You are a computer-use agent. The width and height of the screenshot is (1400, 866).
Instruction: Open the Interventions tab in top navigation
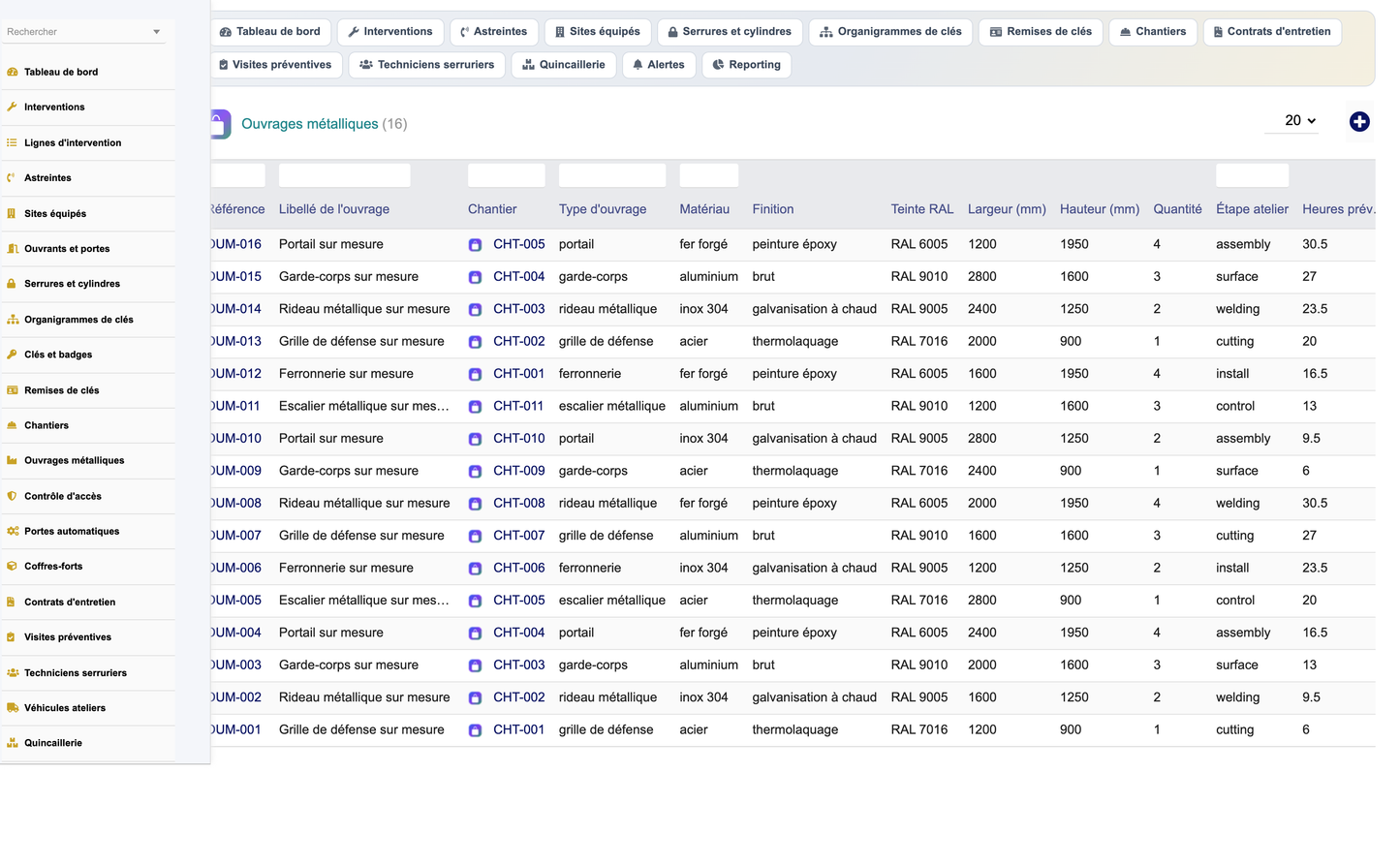point(390,32)
